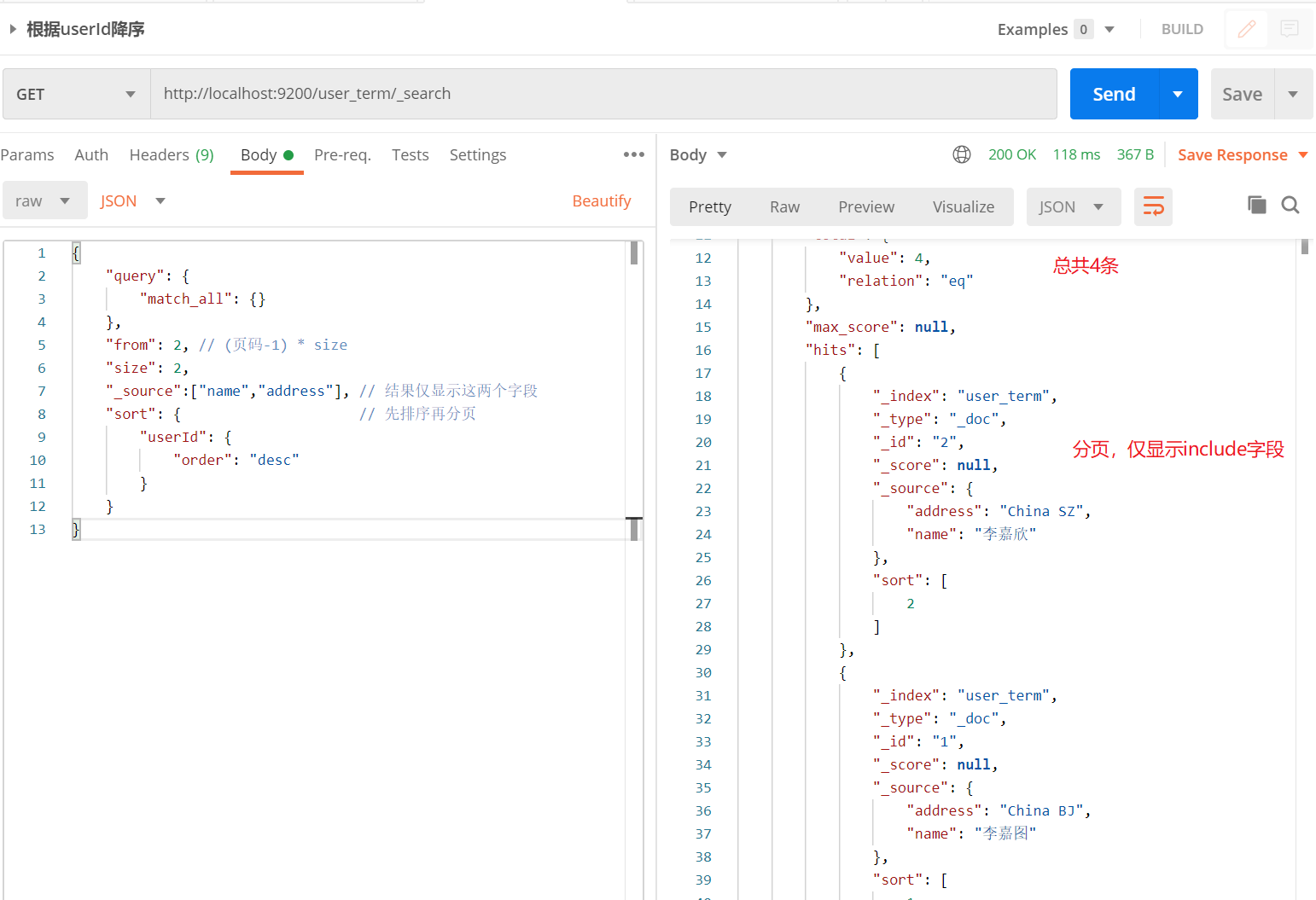
Task: Switch to the Tests tab
Action: pyautogui.click(x=411, y=154)
